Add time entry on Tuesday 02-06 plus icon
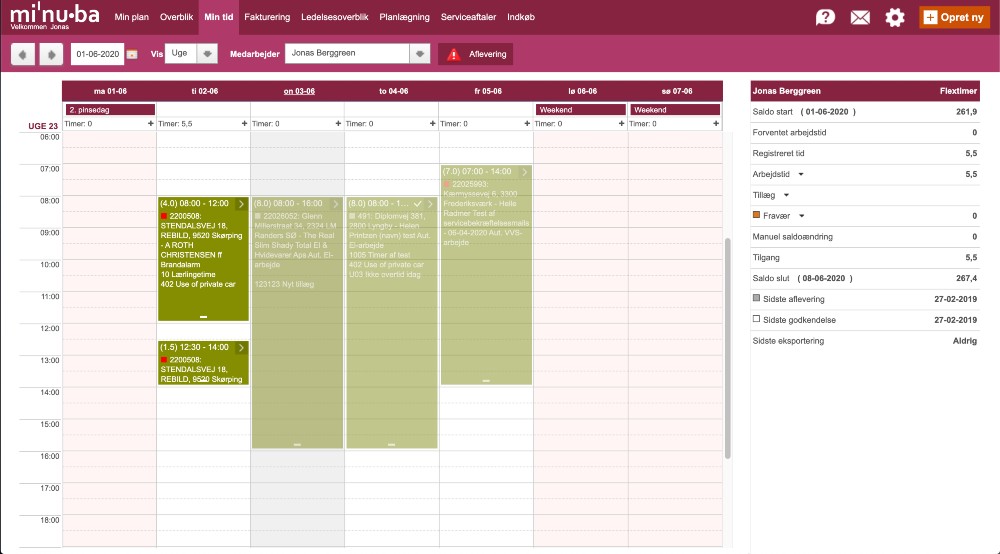The image size is (1000, 554). 244,124
